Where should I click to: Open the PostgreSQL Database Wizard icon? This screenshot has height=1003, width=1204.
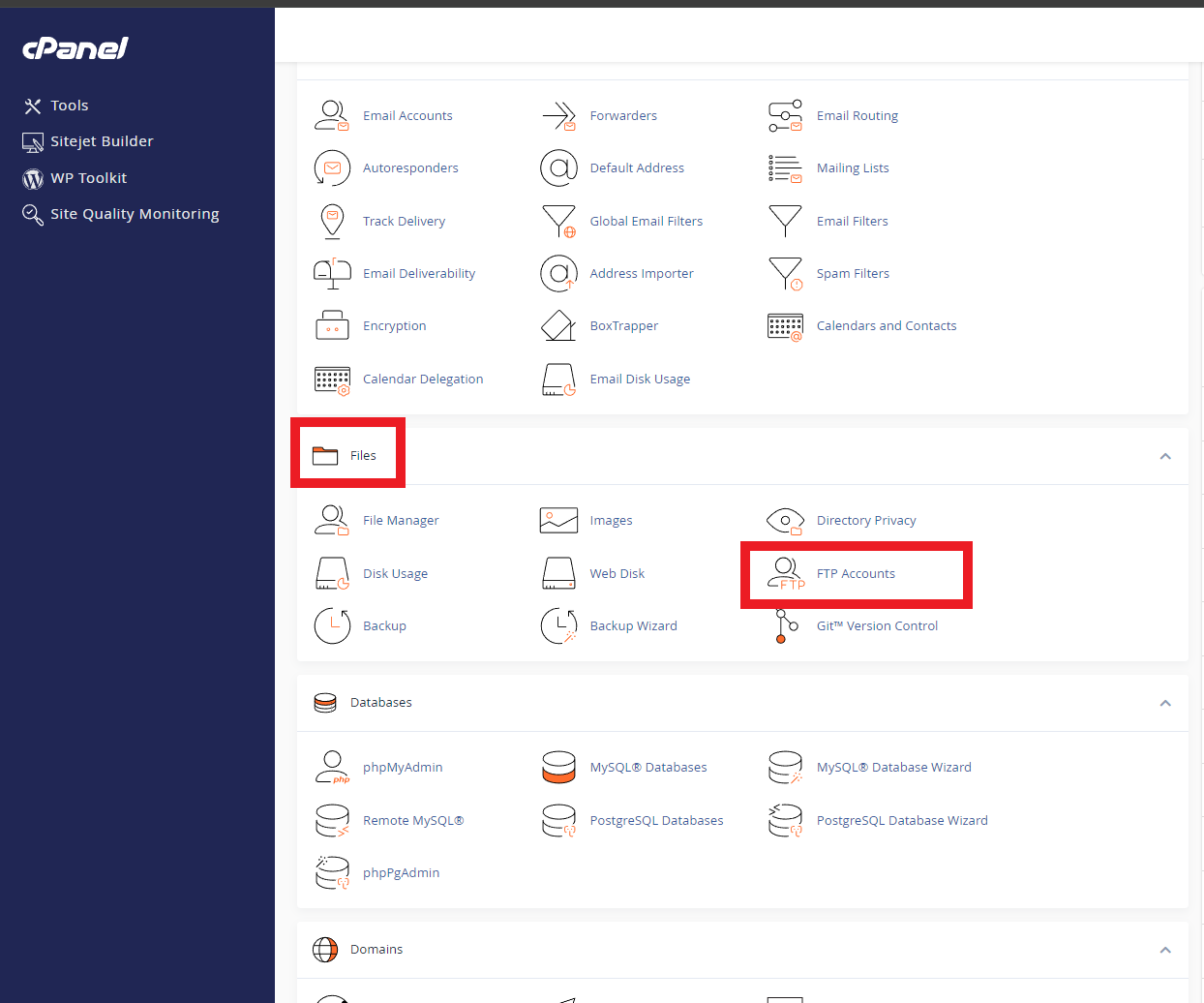(785, 820)
